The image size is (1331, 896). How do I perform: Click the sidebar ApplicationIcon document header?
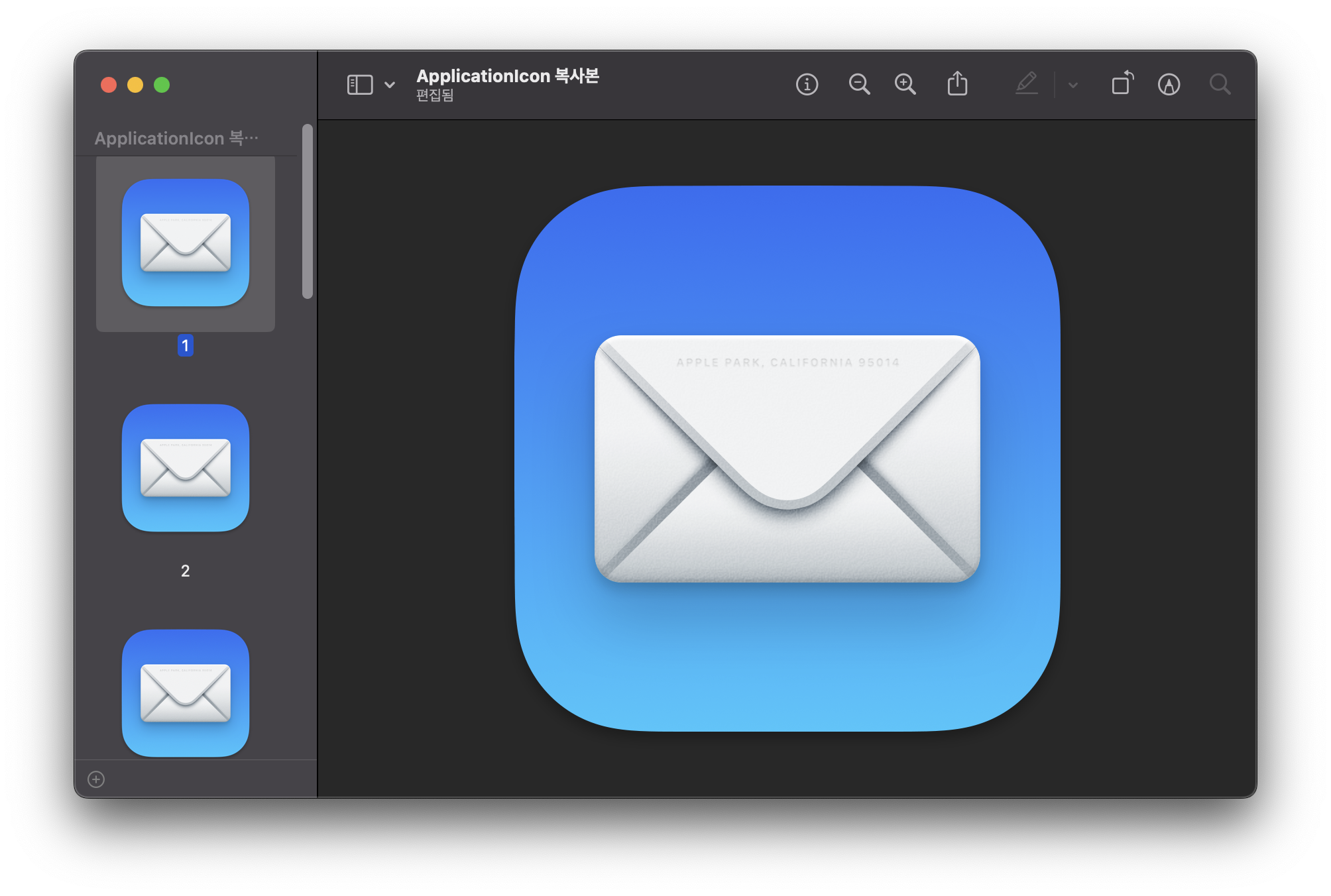coord(176,138)
